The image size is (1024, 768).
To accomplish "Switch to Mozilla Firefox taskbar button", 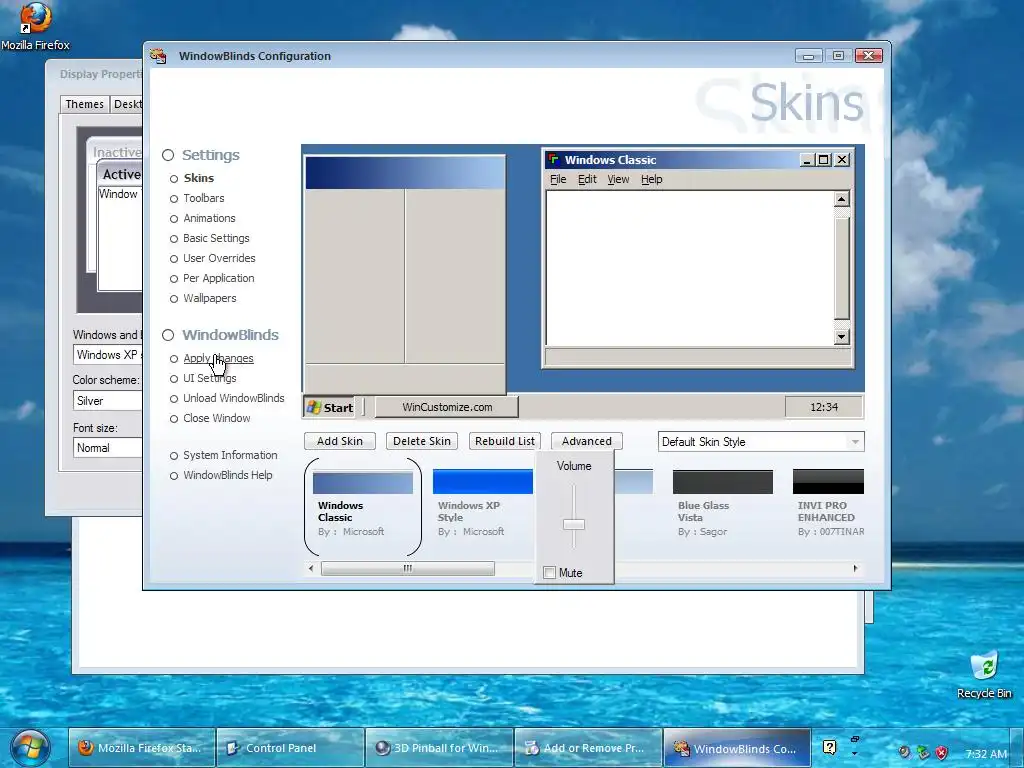I will pyautogui.click(x=142, y=748).
